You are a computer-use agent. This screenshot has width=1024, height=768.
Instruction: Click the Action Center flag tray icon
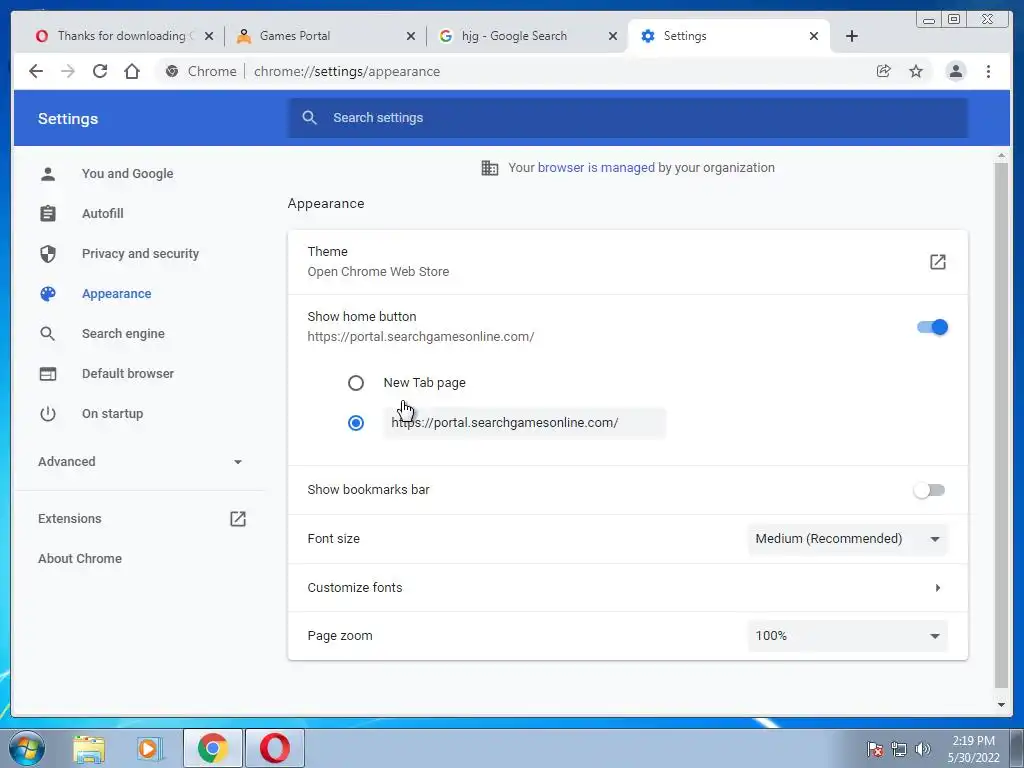point(875,749)
